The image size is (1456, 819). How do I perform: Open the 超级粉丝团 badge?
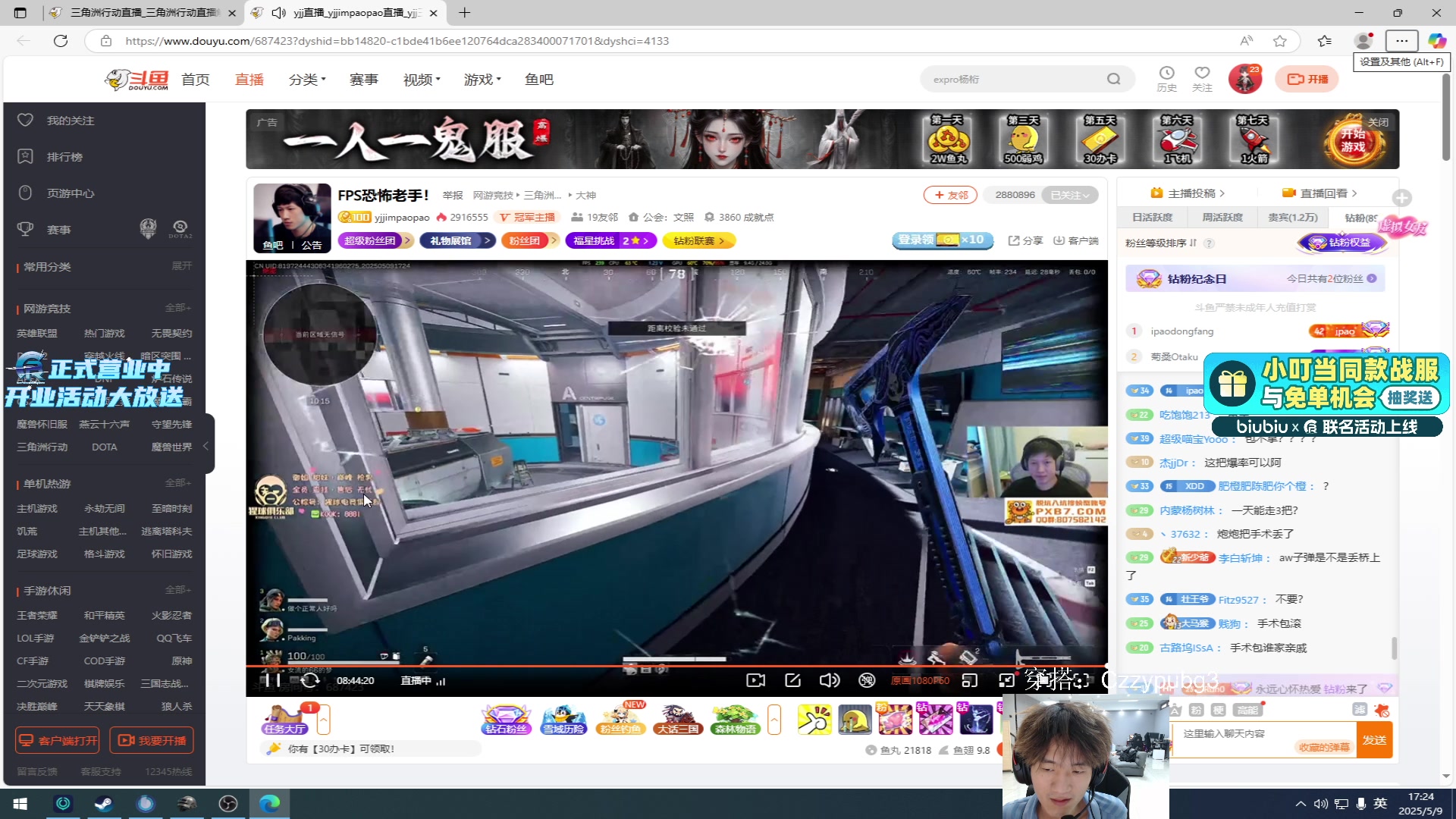(375, 240)
